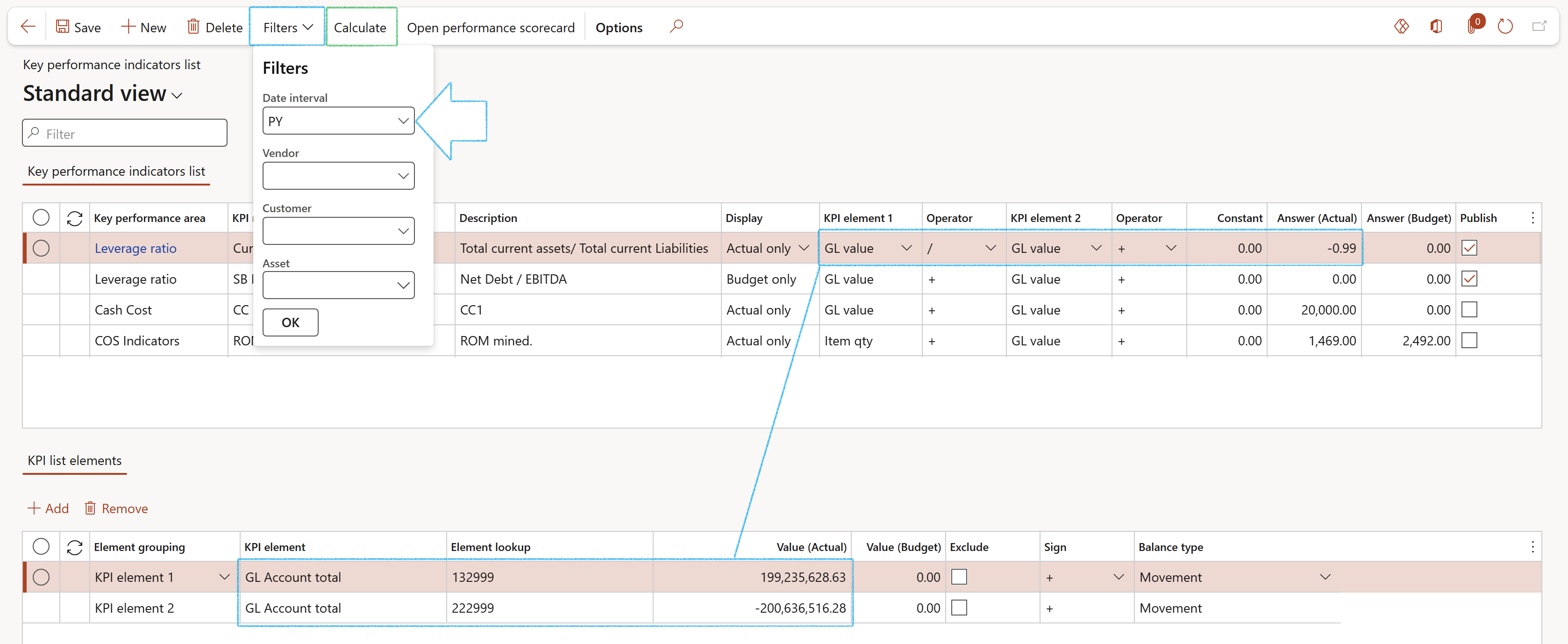Open the Date interval dropdown

click(402, 121)
